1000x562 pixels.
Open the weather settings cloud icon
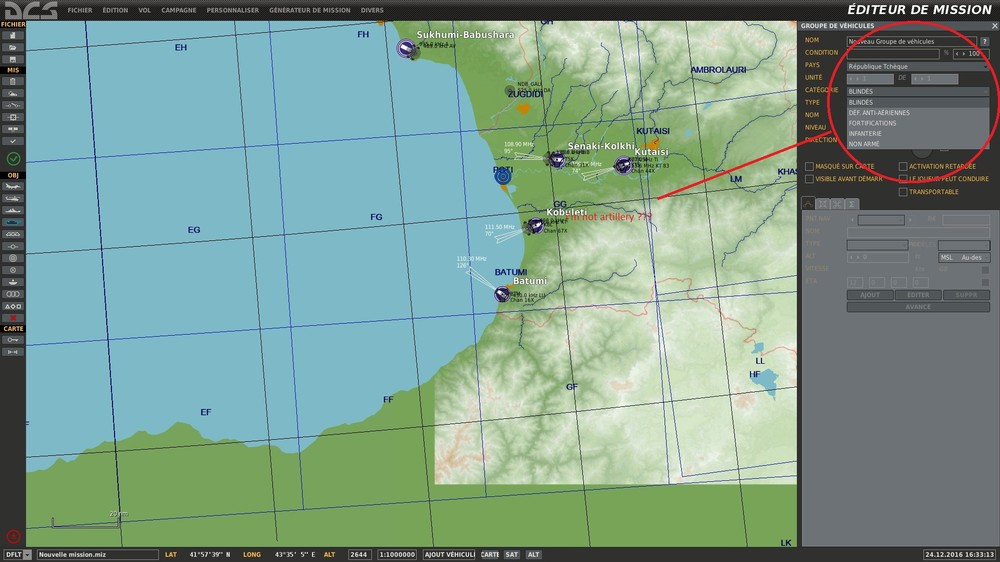click(13, 94)
